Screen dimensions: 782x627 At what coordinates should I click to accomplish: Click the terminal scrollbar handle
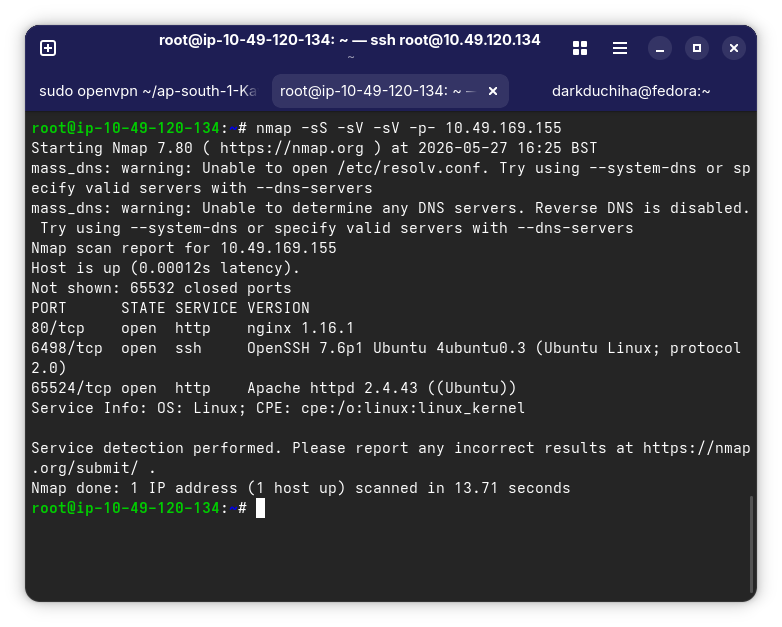point(751,544)
